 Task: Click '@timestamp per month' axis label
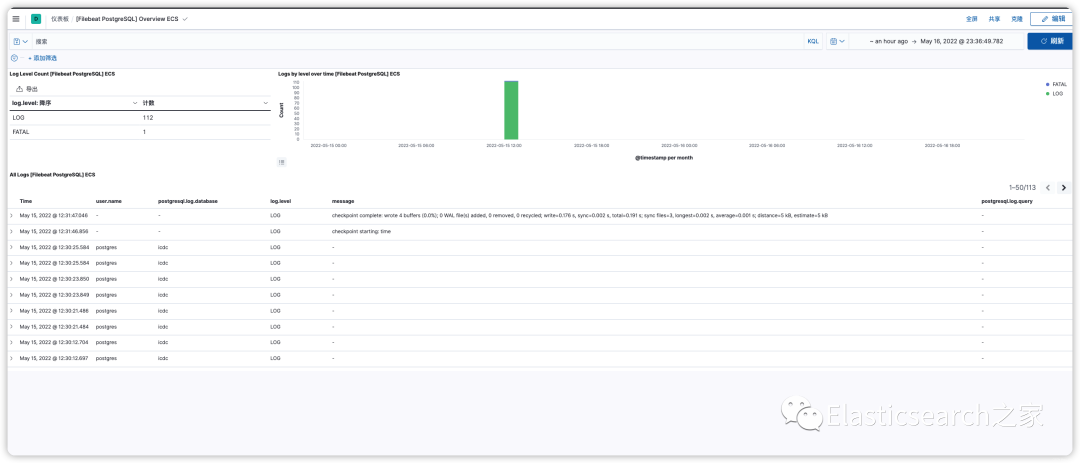pos(664,158)
